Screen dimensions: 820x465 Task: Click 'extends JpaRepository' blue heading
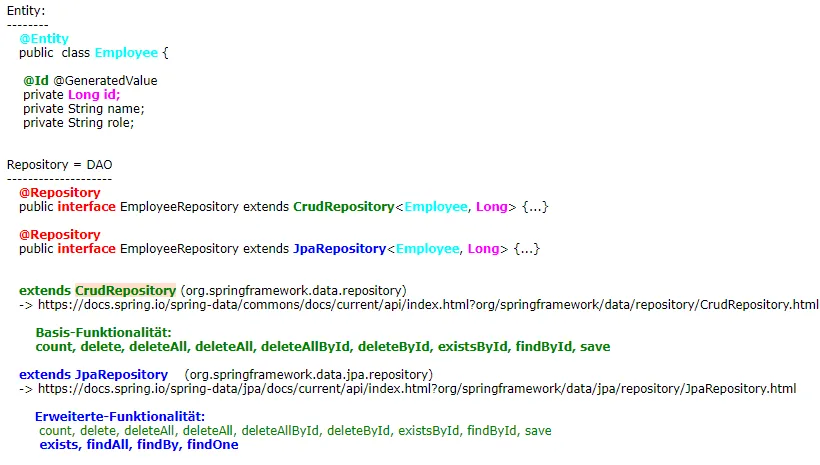[x=94, y=375]
